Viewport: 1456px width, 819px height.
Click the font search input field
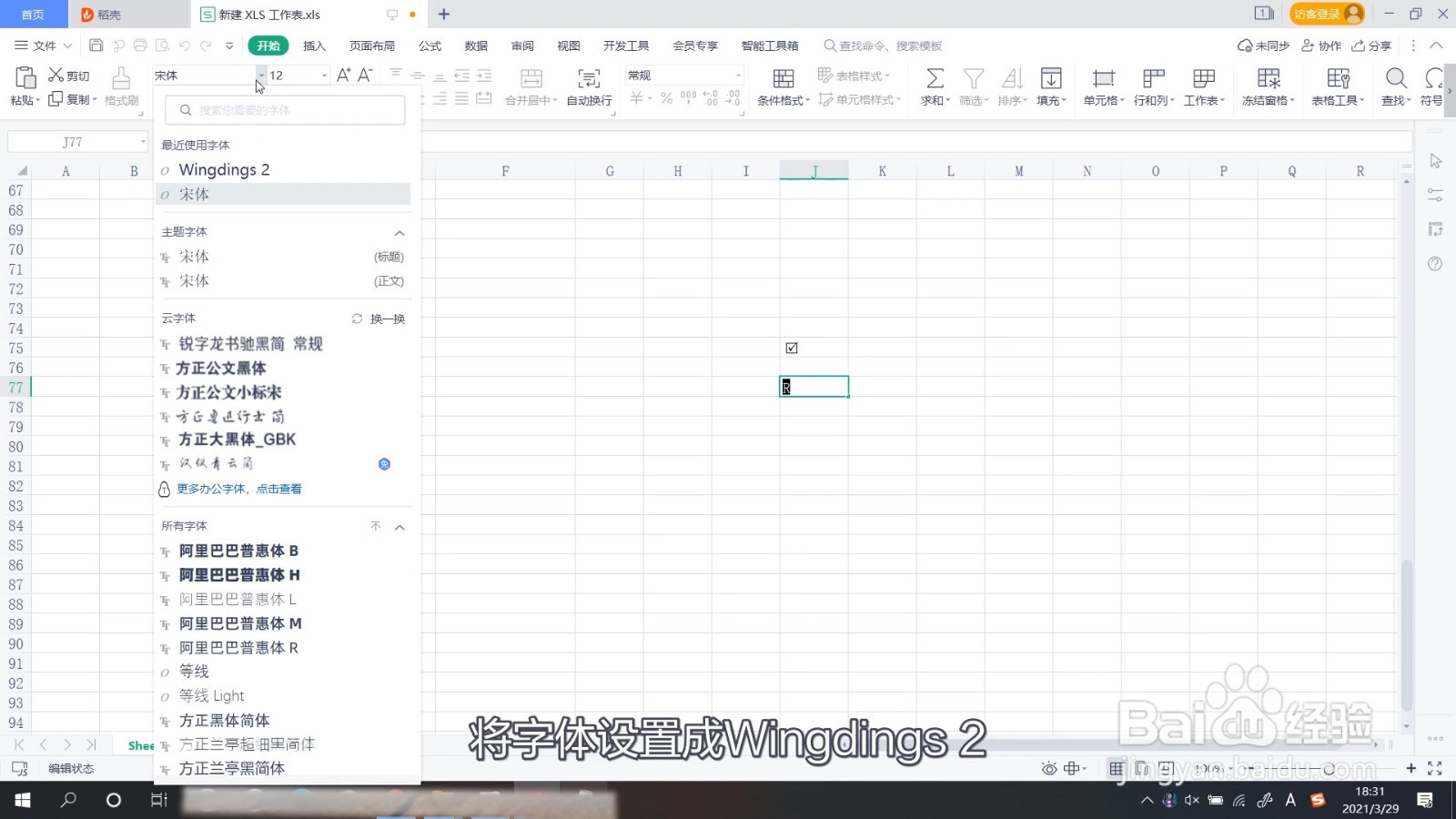pyautogui.click(x=285, y=110)
